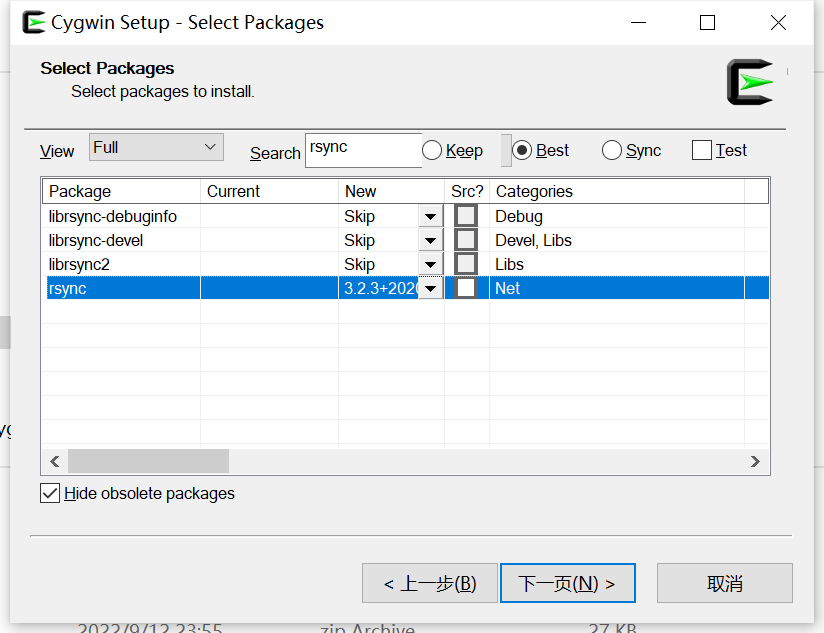824x633 pixels.
Task: Click Skip for librsync-devel
Action: (x=359, y=241)
